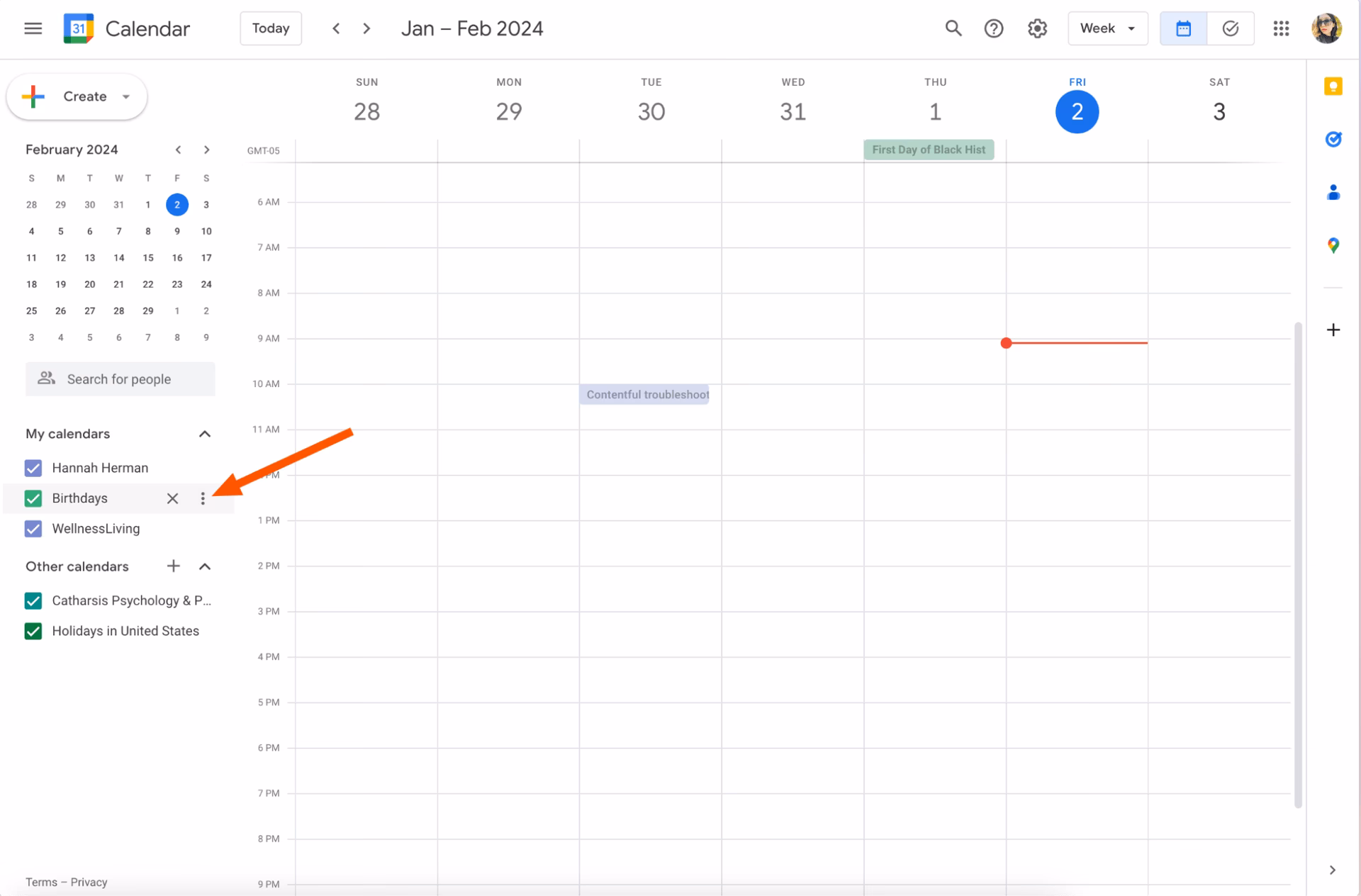1361x896 pixels.
Task: Collapse My calendars section
Action: pyautogui.click(x=205, y=434)
